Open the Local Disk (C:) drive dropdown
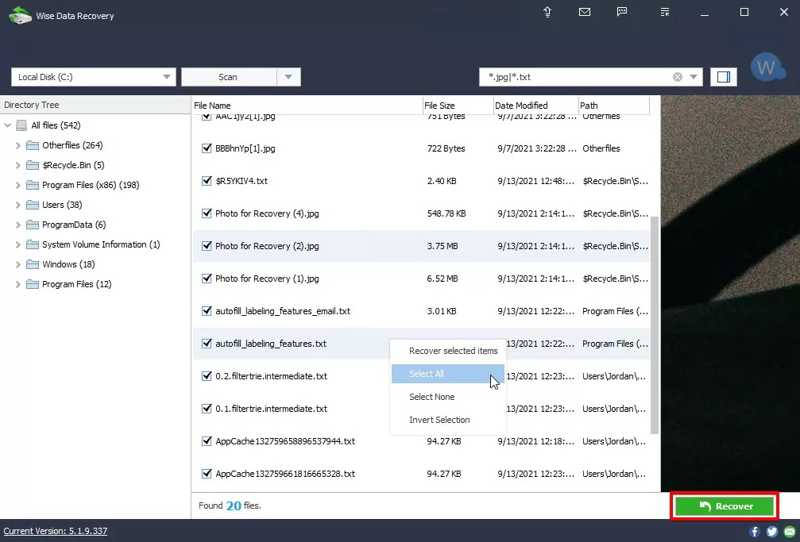 [x=93, y=77]
